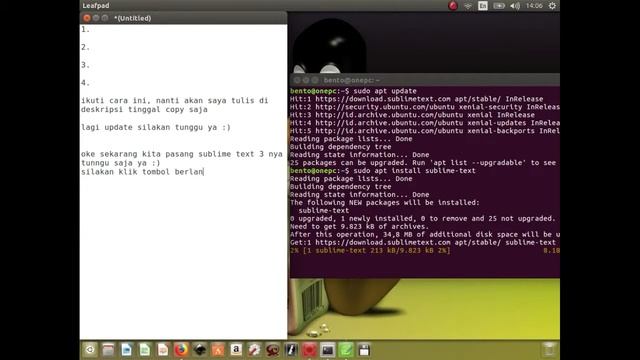Place cursor after 'silakan klik tombol berlan'
This screenshot has width=640, height=360.
(x=204, y=172)
